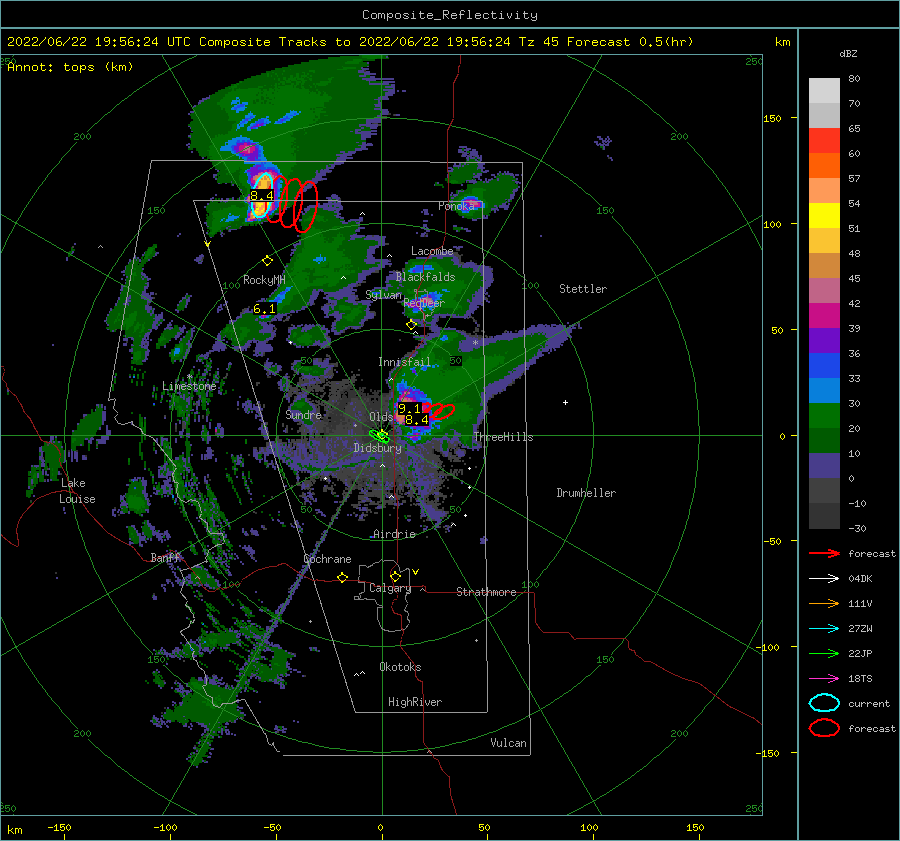Image resolution: width=900 pixels, height=841 pixels.
Task: Click the Cochrane town label
Action: point(327,559)
